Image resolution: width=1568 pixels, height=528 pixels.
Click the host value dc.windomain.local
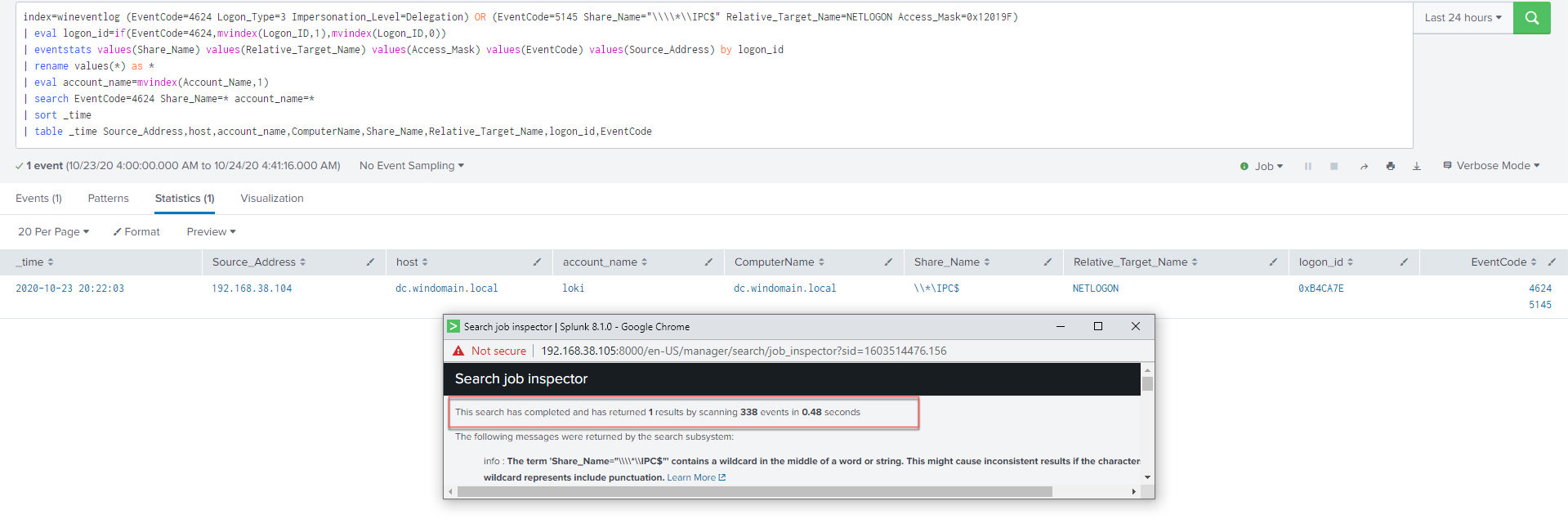click(447, 288)
